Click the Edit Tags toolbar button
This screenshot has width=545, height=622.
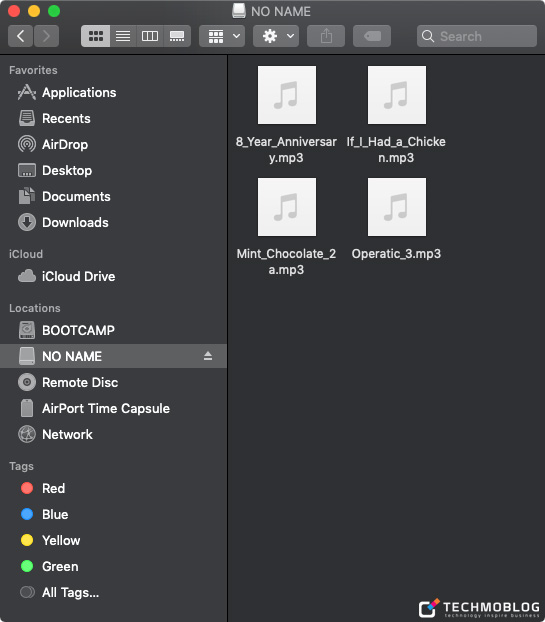pyautogui.click(x=372, y=36)
